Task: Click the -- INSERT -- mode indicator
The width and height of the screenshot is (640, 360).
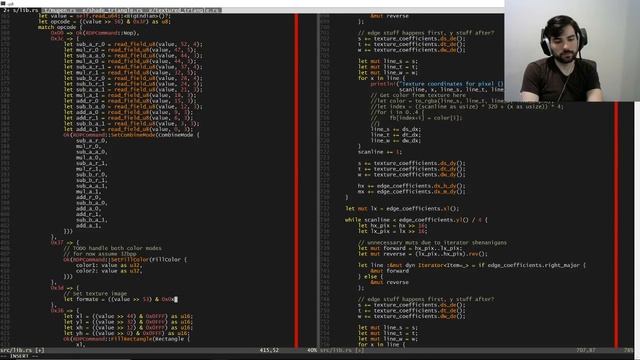Action: point(20,356)
